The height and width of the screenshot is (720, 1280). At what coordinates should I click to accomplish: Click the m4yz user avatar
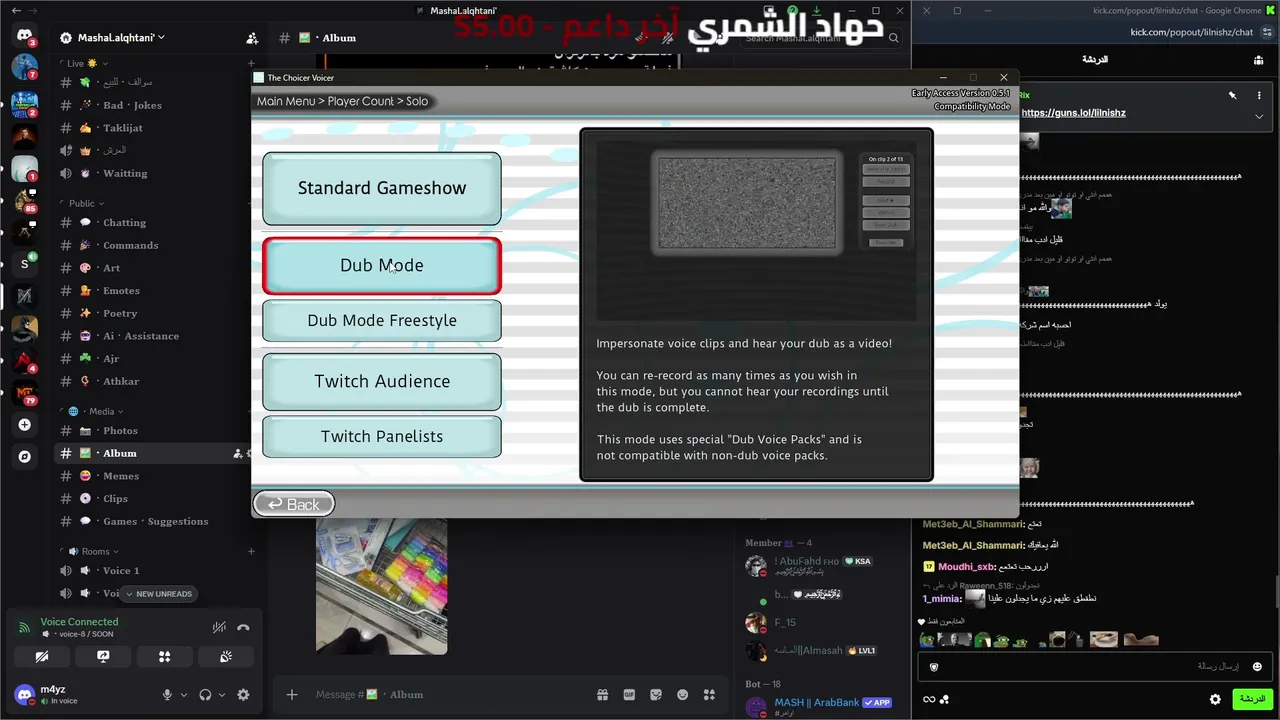click(x=24, y=694)
